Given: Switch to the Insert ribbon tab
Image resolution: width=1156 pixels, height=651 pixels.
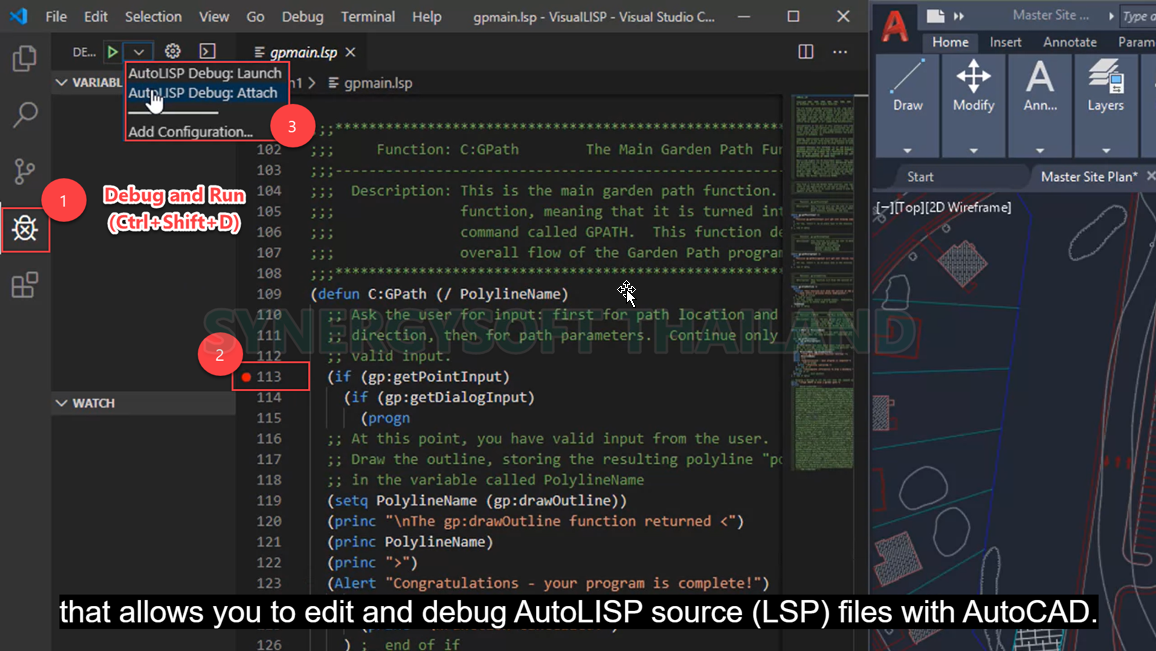Looking at the screenshot, I should click(1005, 42).
